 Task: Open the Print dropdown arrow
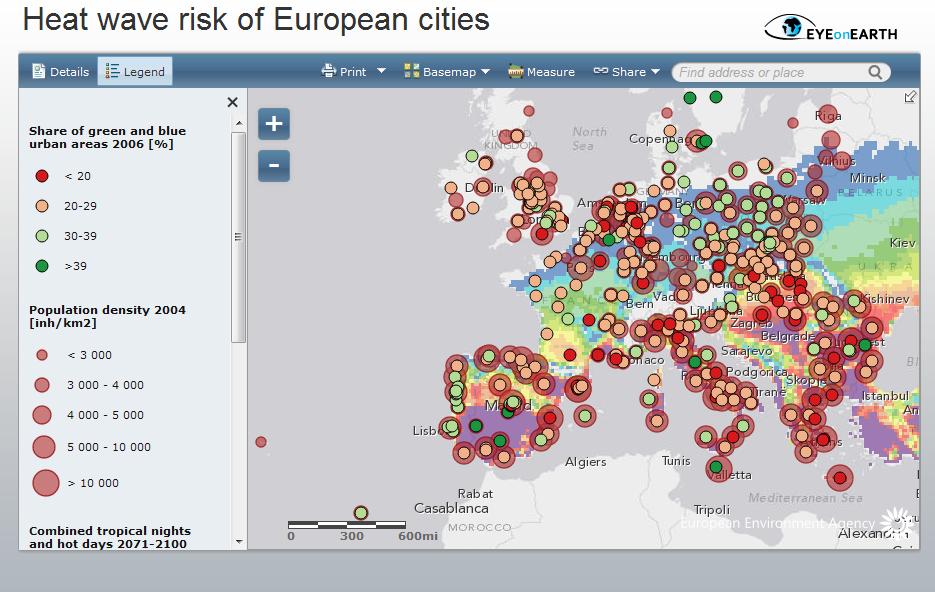click(381, 71)
